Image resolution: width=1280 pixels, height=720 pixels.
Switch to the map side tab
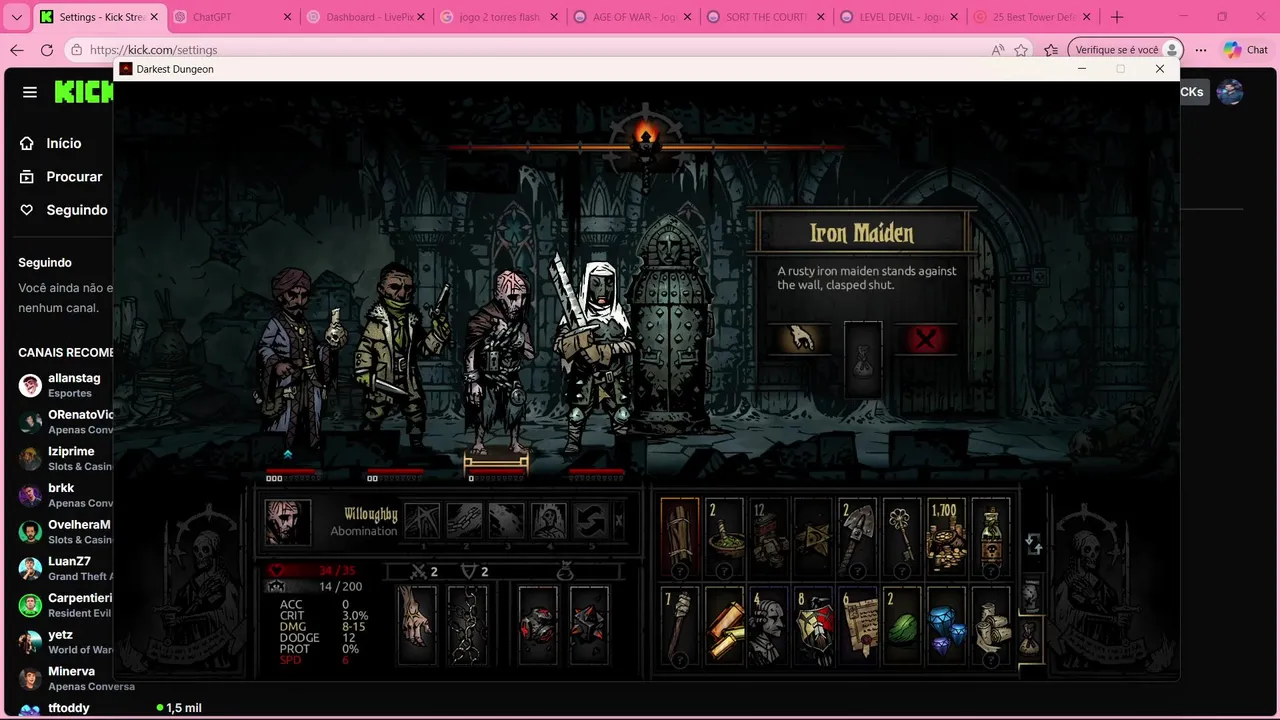click(1030, 595)
